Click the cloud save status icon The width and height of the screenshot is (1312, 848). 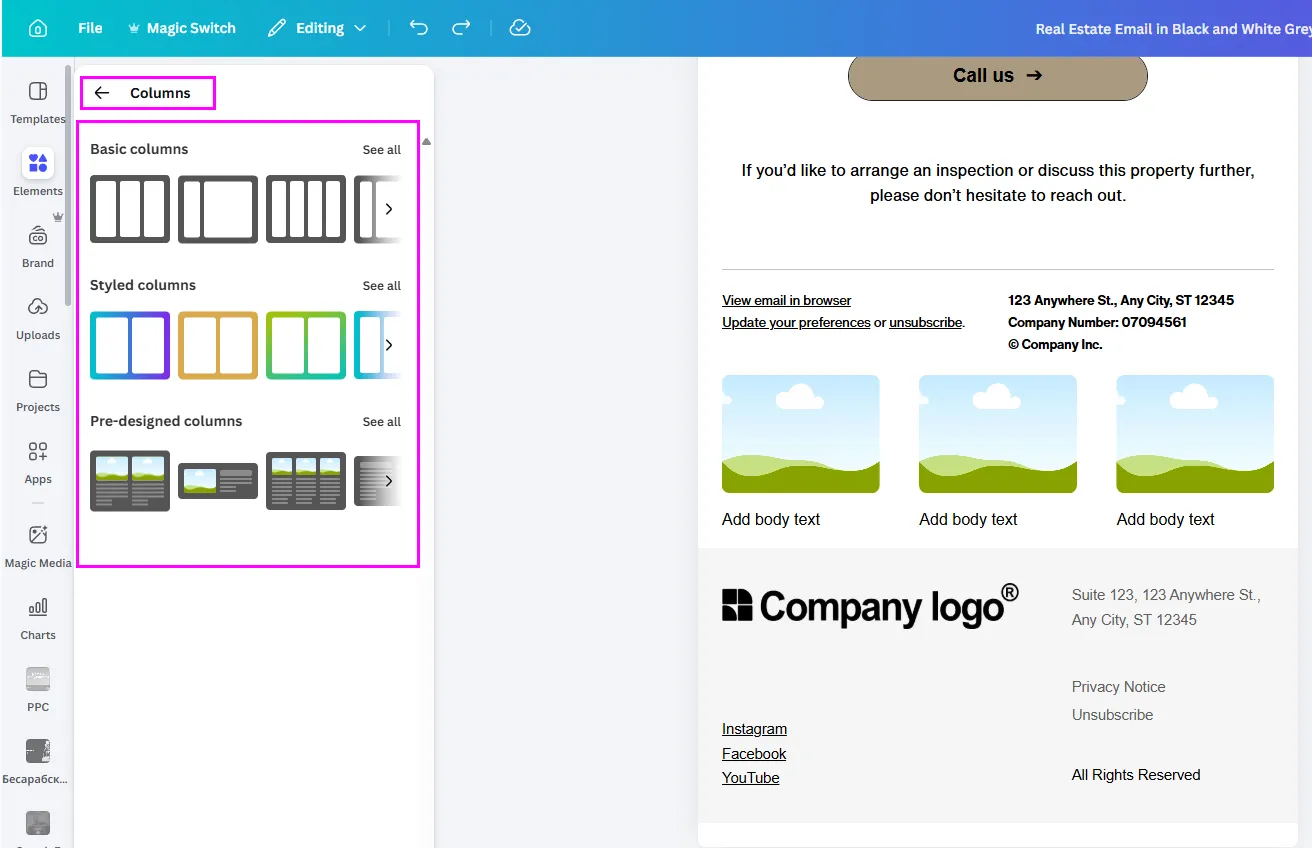point(519,28)
